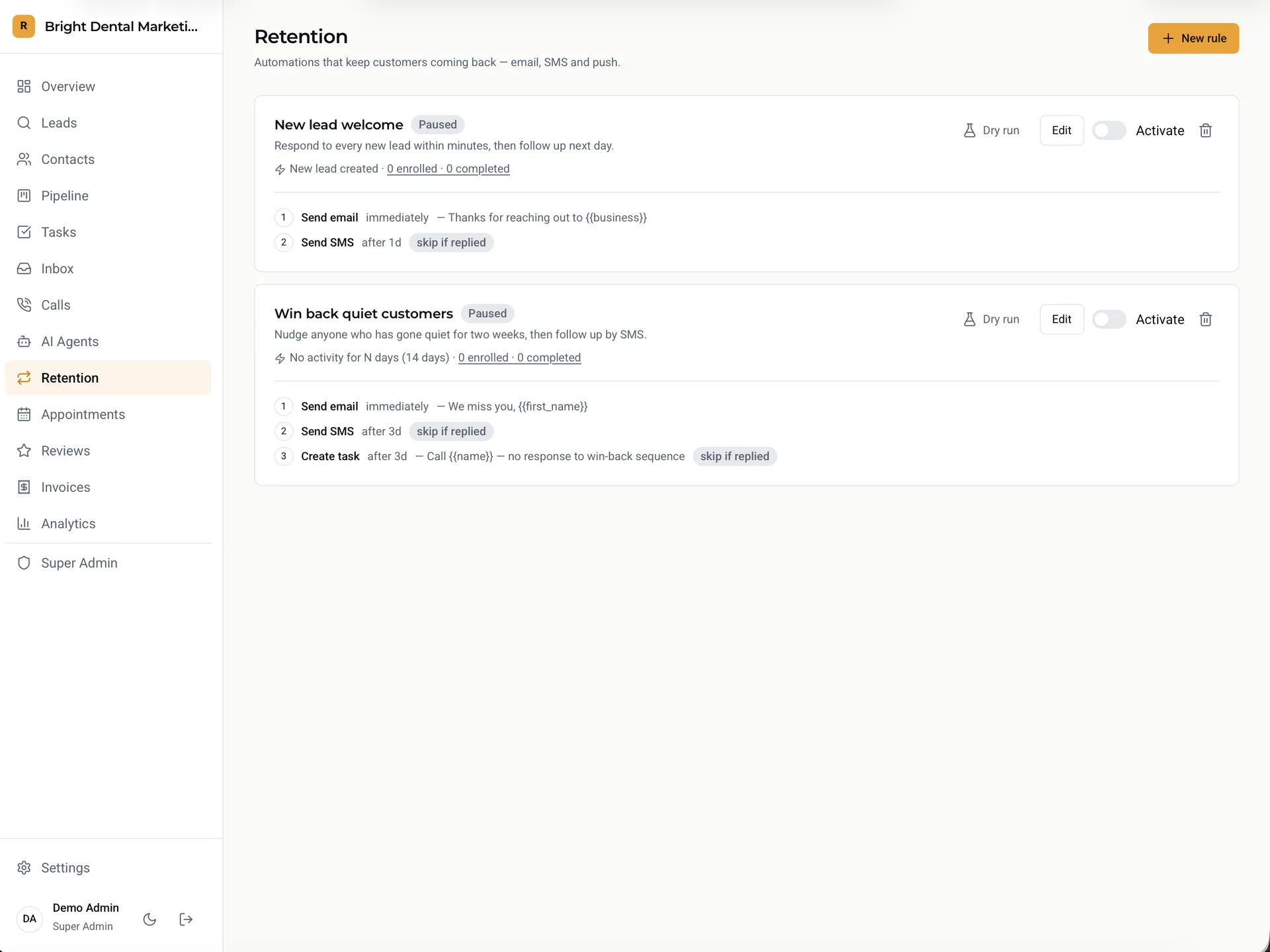Toggle Activate switch for New lead welcome
Screen dimensions: 1270x952
(1109, 130)
